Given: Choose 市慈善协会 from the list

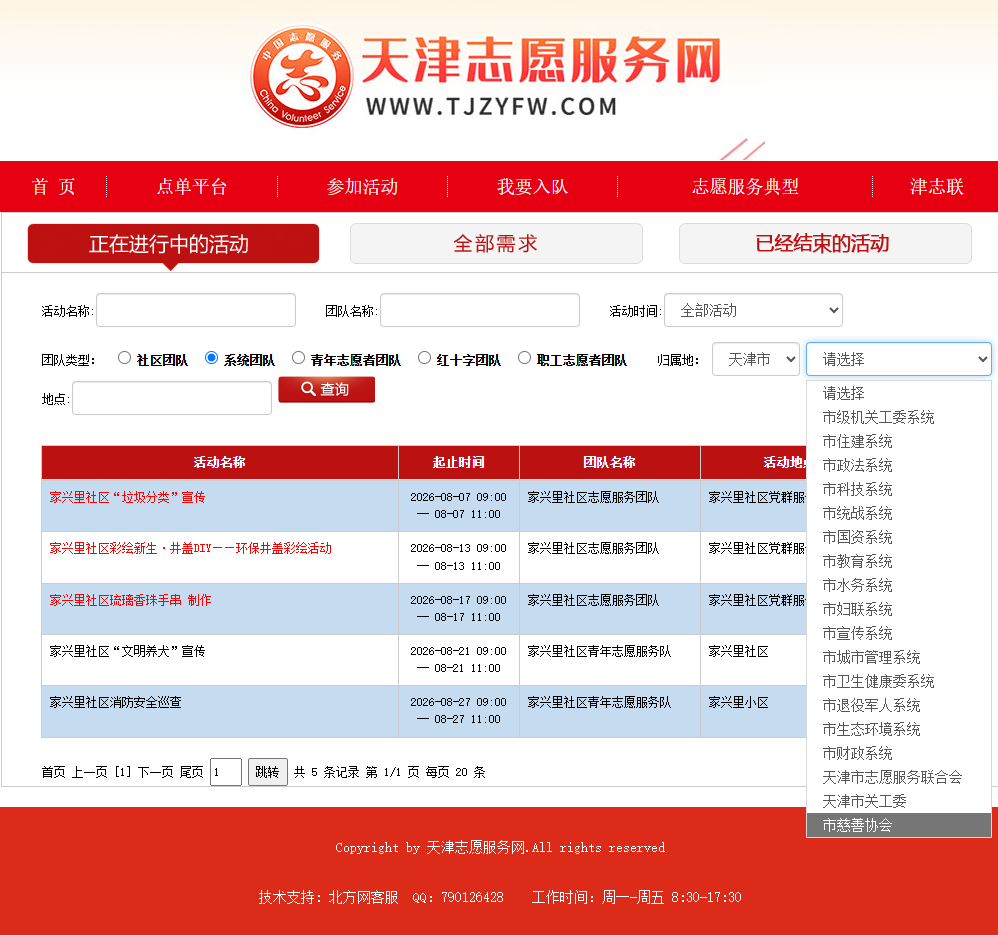Looking at the screenshot, I should 899,826.
